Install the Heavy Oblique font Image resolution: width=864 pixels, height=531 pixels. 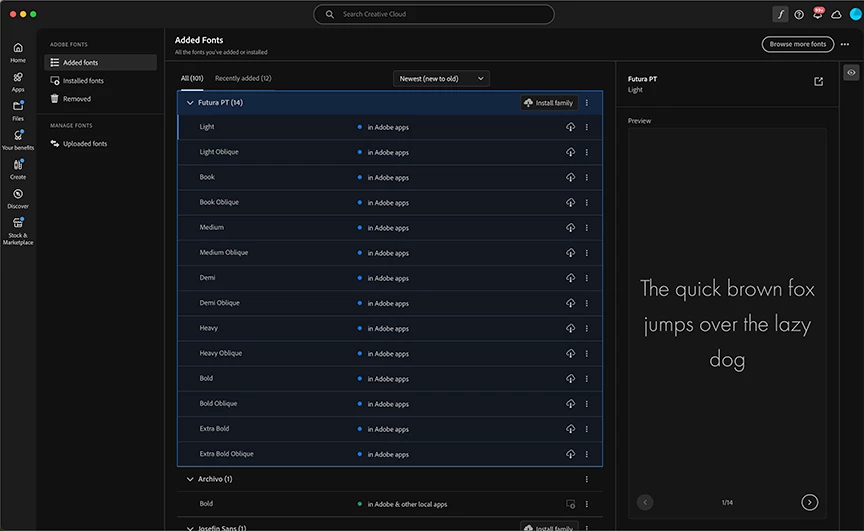(x=570, y=354)
